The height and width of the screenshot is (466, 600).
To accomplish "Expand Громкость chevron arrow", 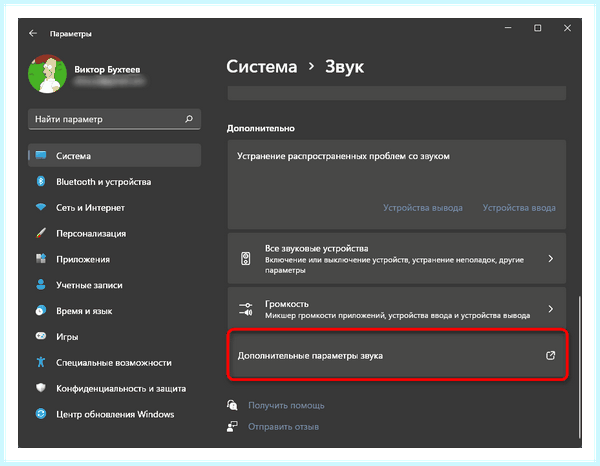I will point(550,309).
